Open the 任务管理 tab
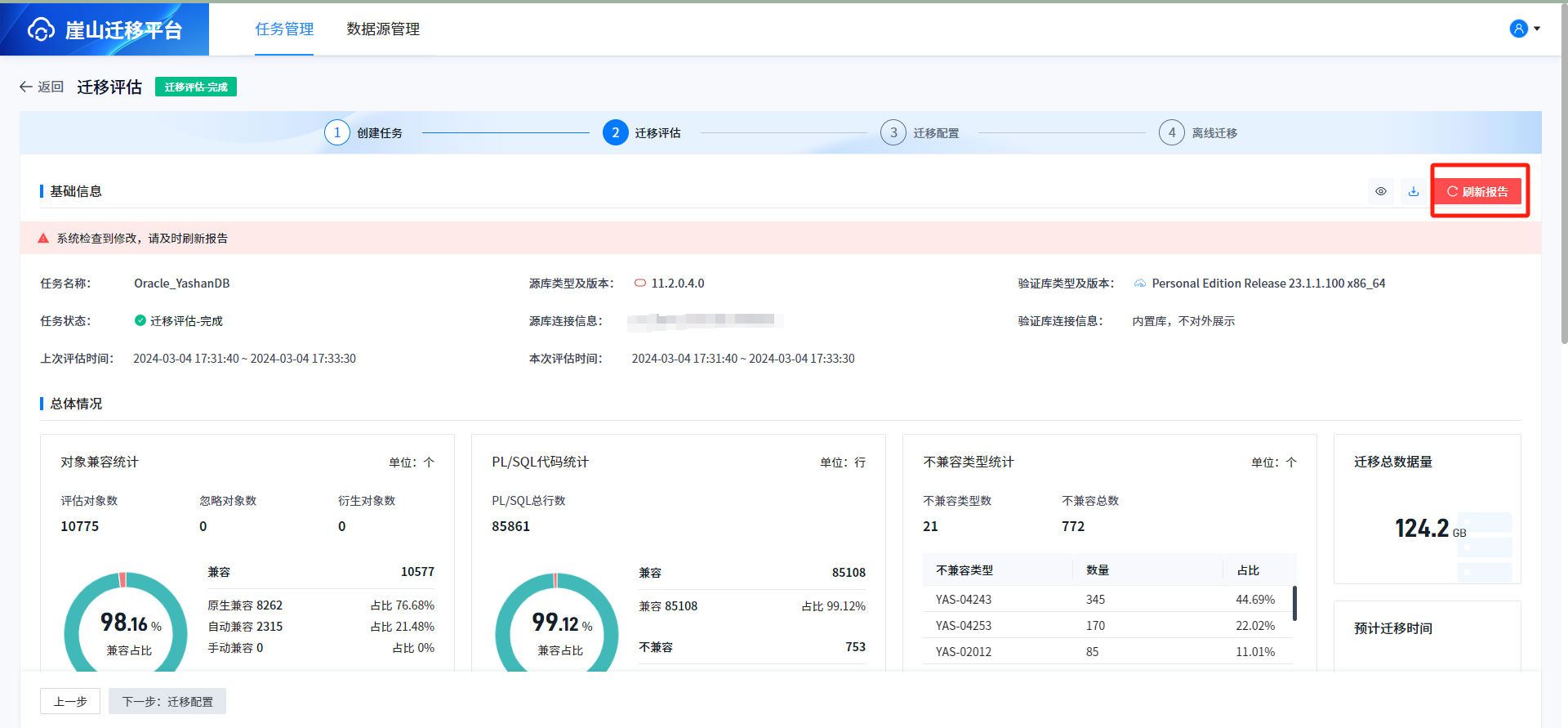This screenshot has width=1568, height=728. pyautogui.click(x=284, y=29)
